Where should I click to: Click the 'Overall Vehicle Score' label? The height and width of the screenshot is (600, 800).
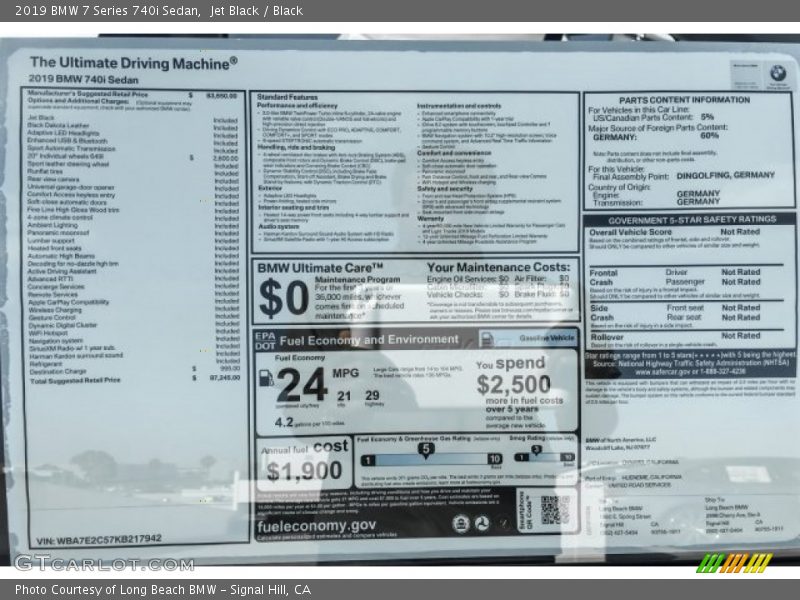click(x=631, y=233)
